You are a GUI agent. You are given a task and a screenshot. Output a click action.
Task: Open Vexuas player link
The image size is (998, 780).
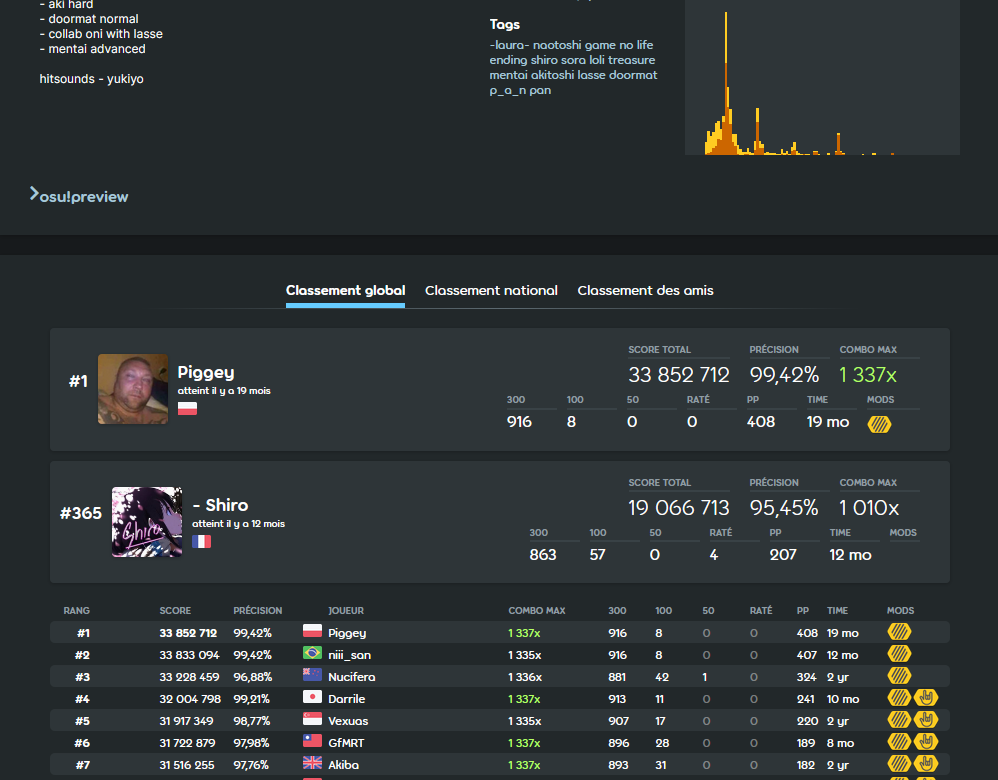click(348, 721)
